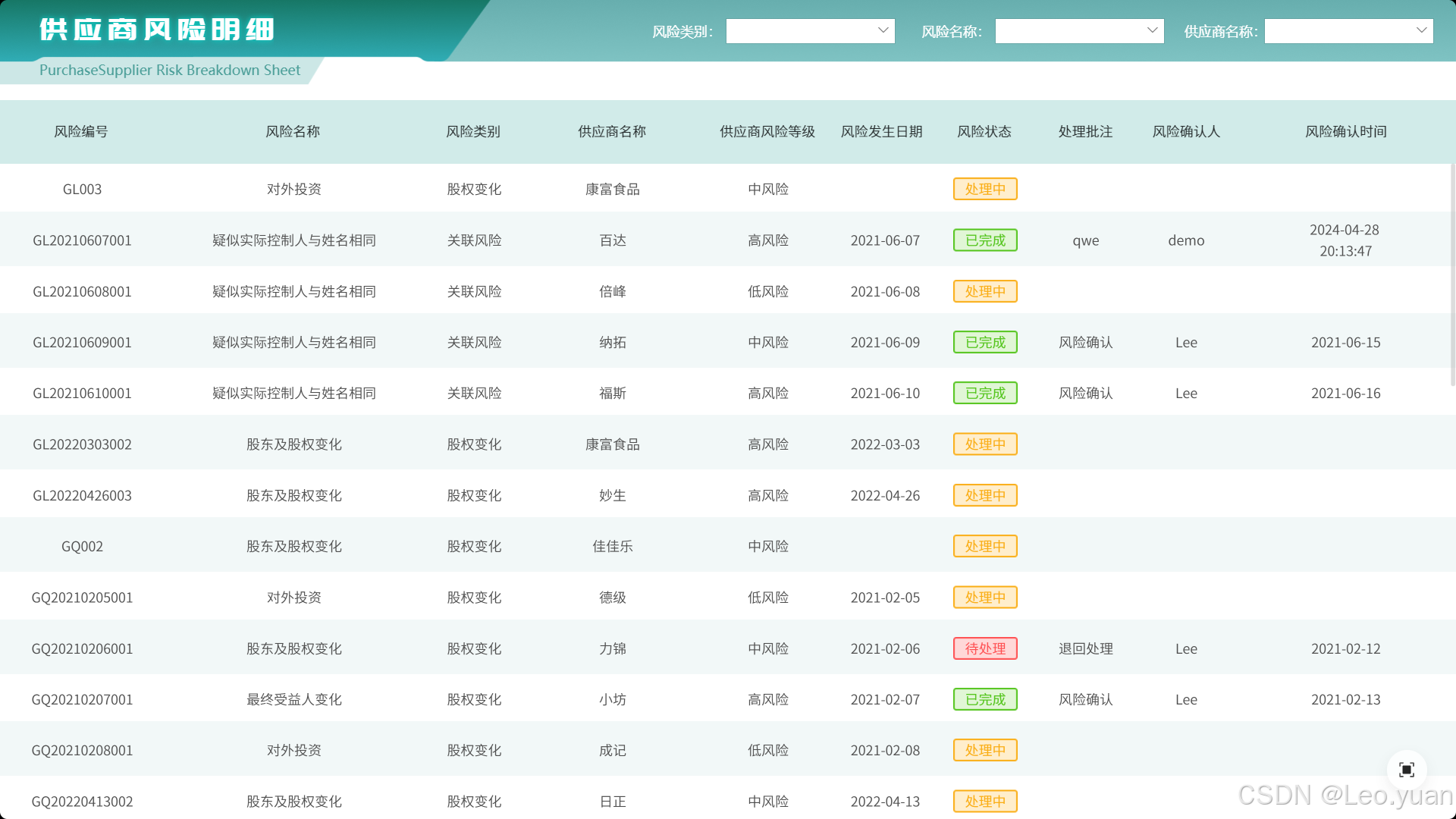Click the 供应商风险等级 column header

point(767,131)
